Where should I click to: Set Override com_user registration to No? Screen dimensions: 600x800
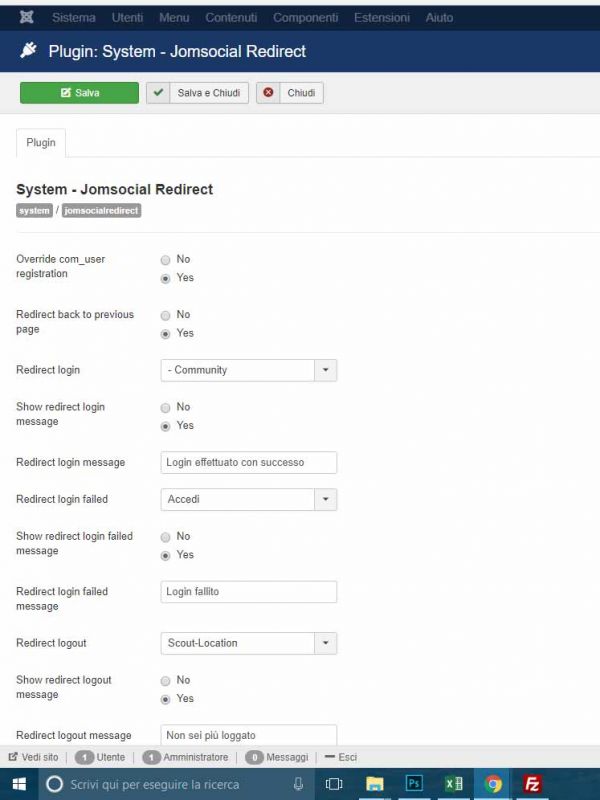click(165, 260)
